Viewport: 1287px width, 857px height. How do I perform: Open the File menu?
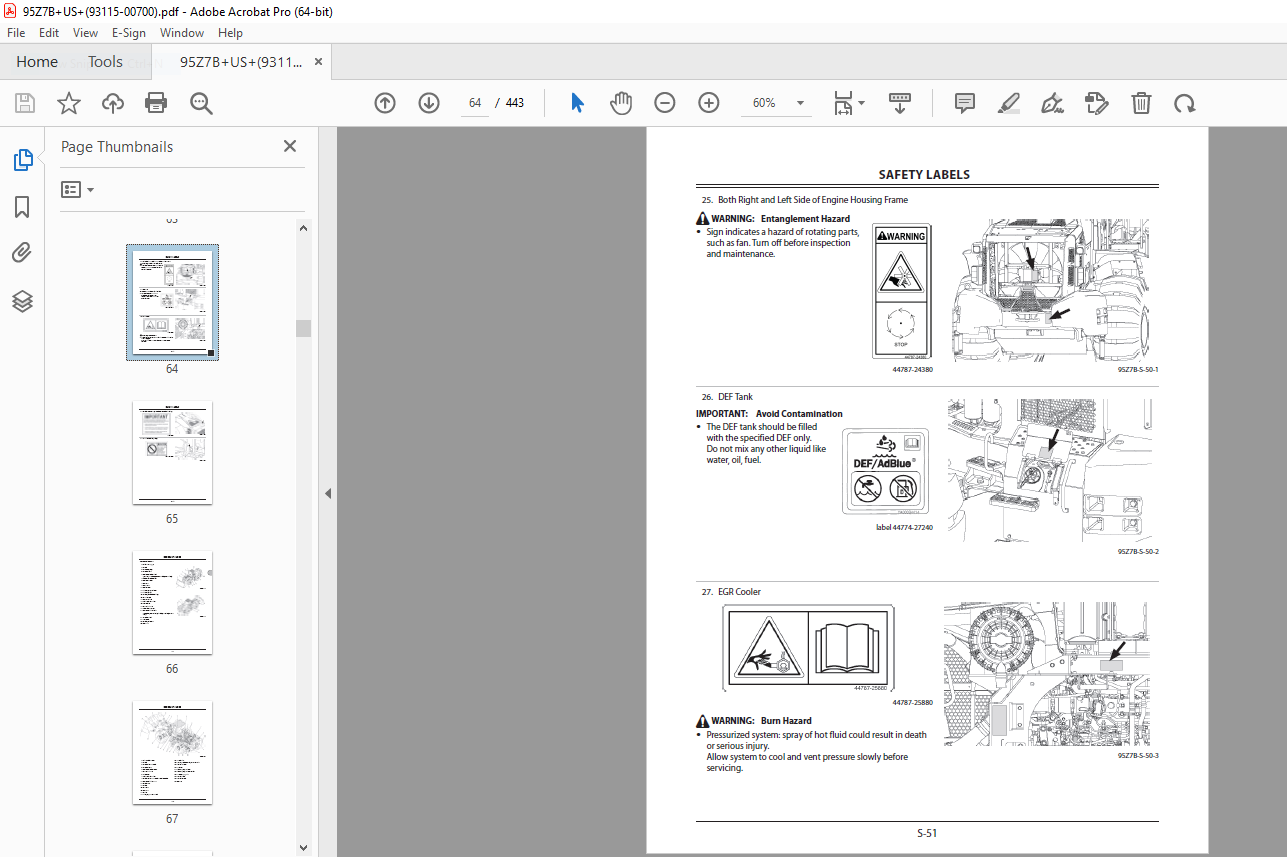pos(16,32)
